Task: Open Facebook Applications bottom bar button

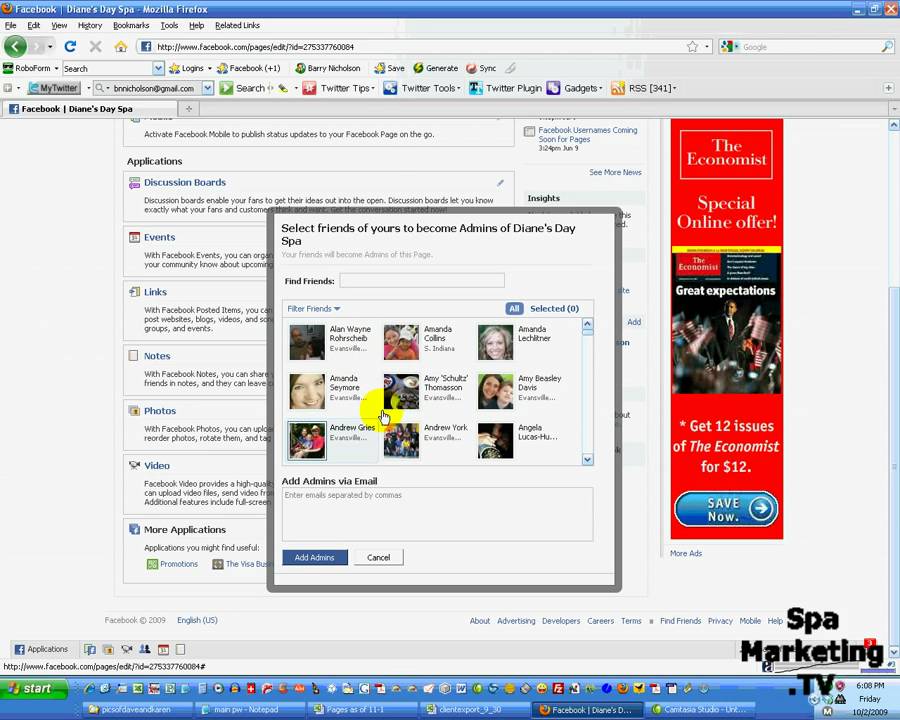Action: coord(41,649)
